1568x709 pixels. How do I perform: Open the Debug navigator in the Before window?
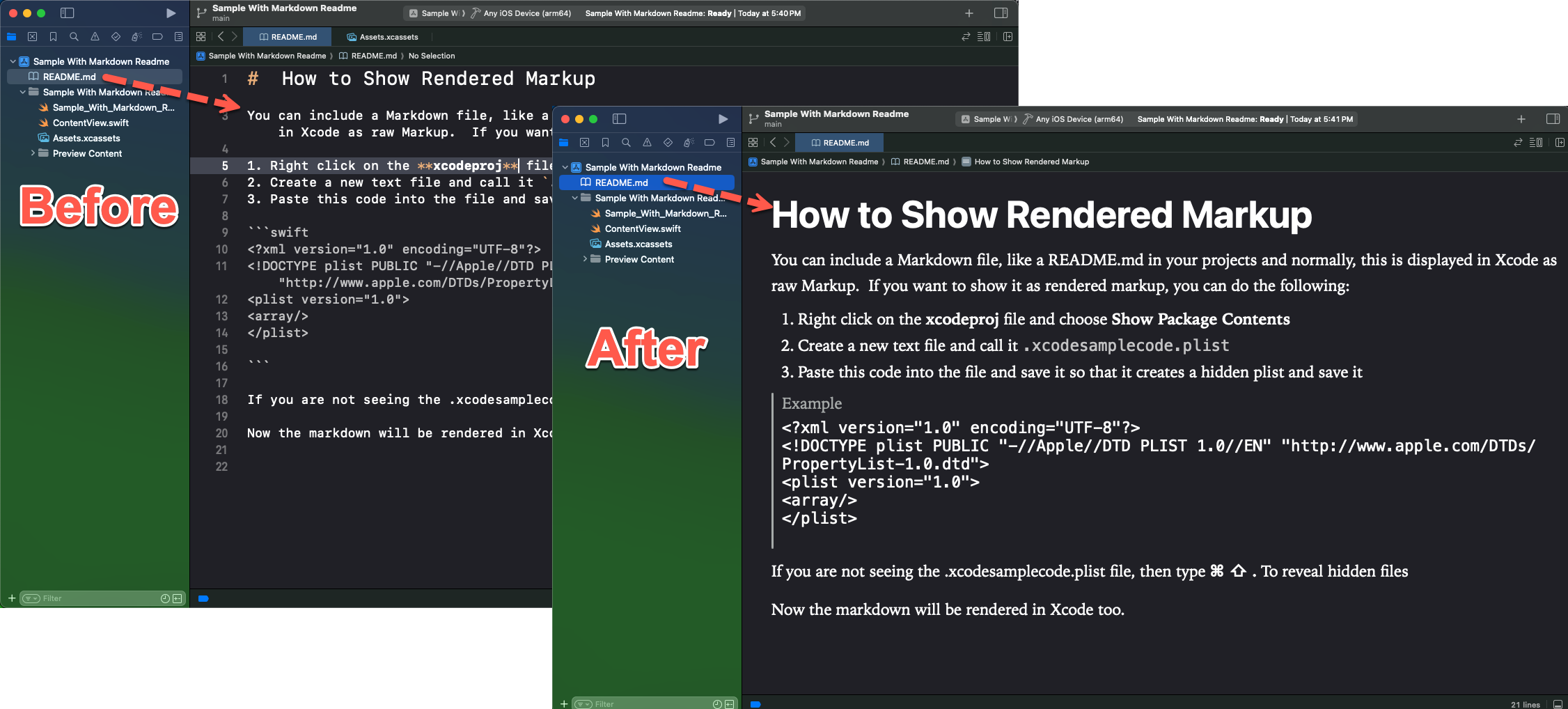pos(136,37)
